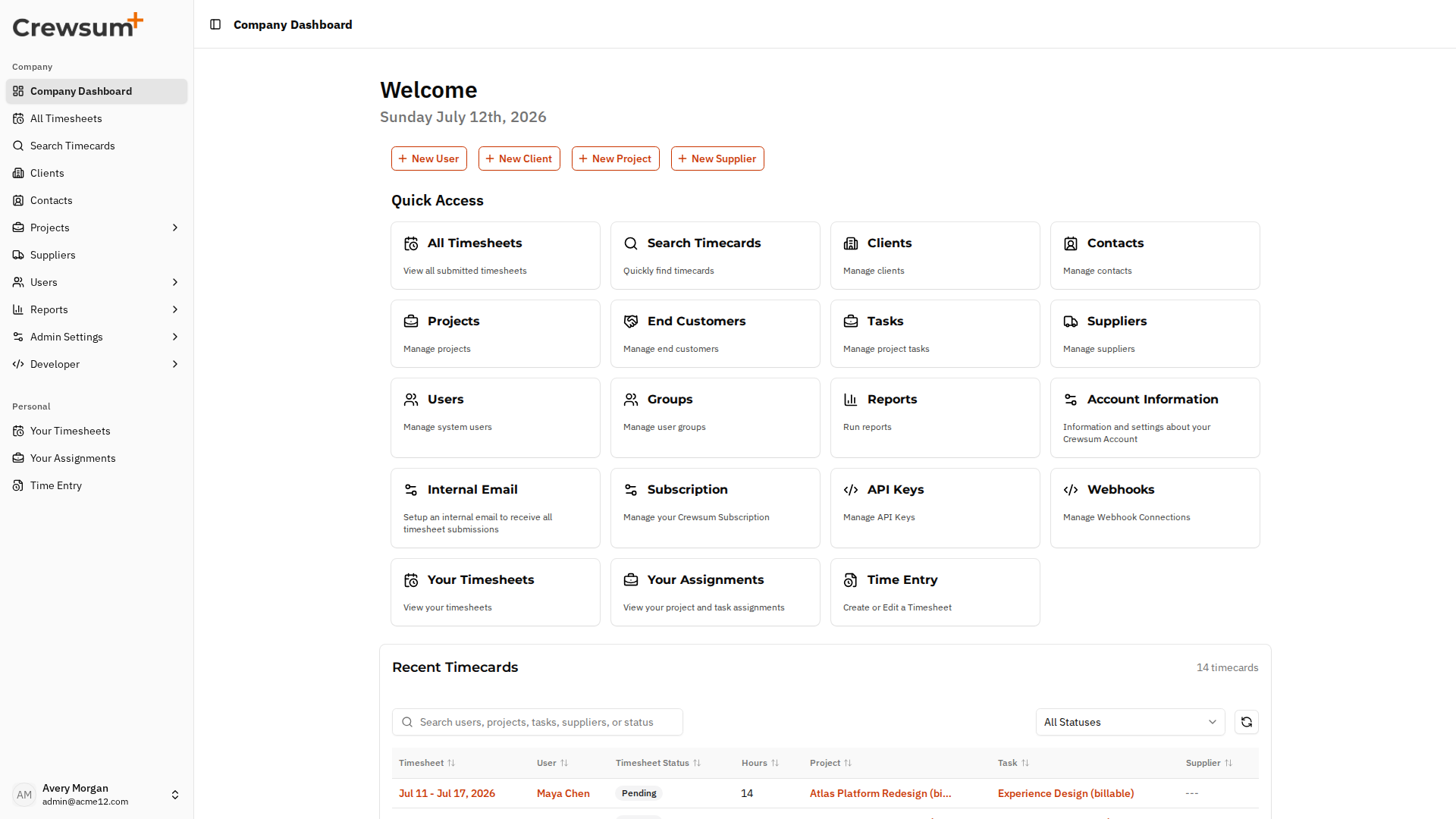Open the Contacts quick access card
The height and width of the screenshot is (819, 1456).
point(1155,256)
